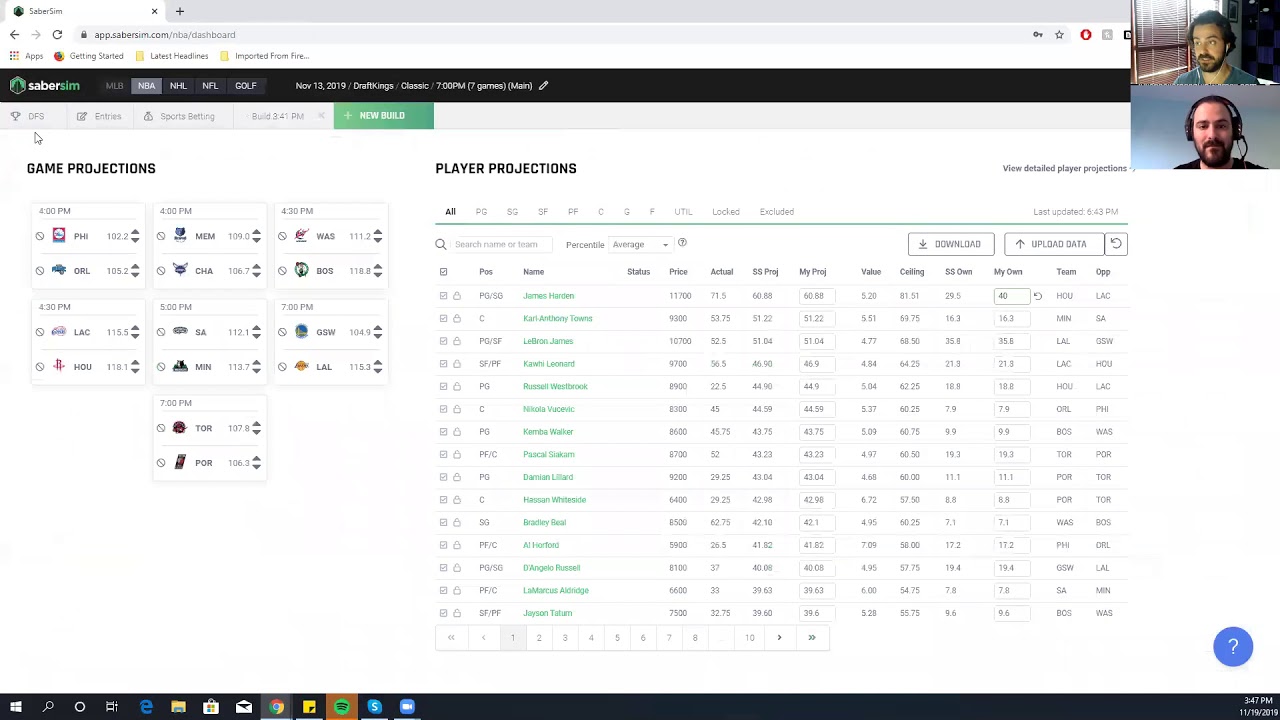1280x720 pixels.
Task: Uncheck James Harden's row checkbox
Action: [444, 296]
